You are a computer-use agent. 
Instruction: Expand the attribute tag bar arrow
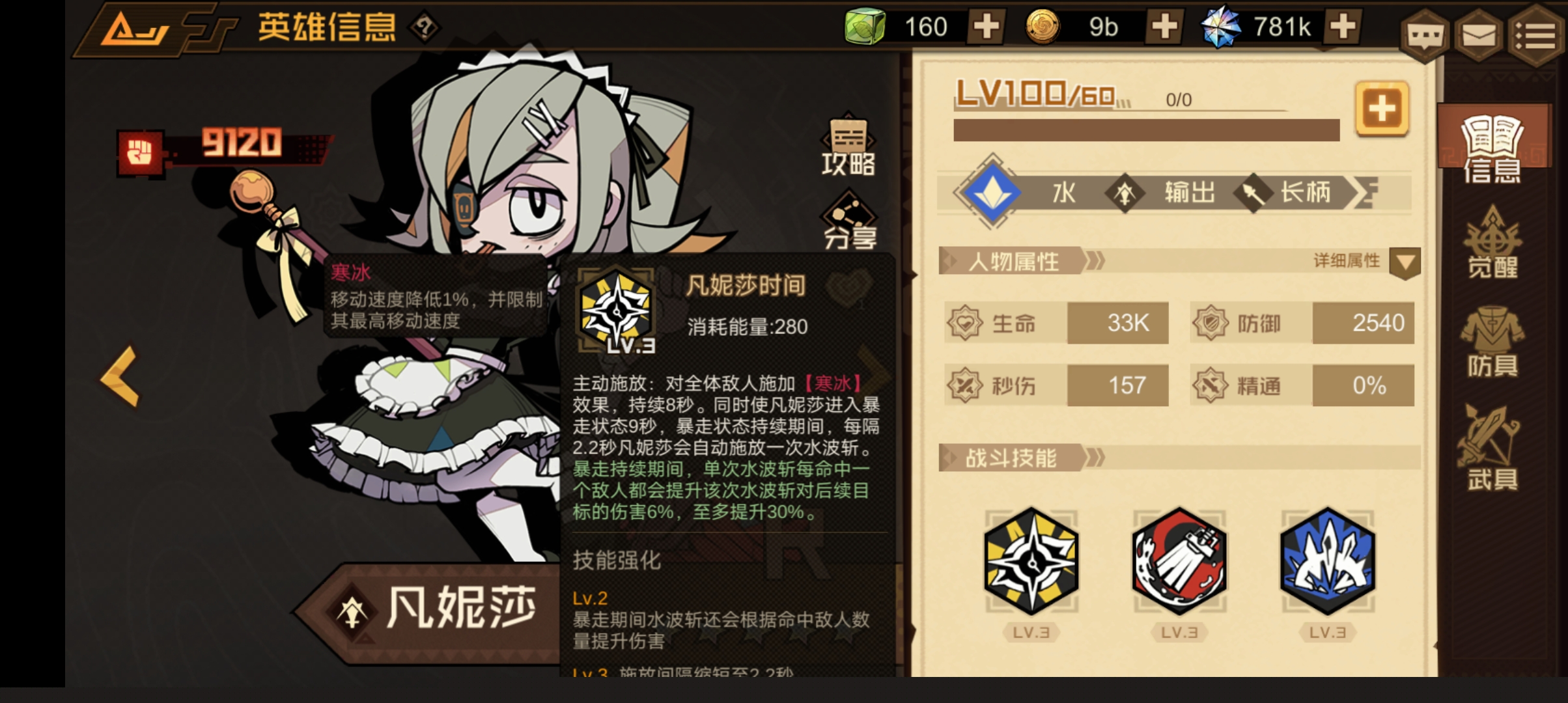click(x=1366, y=193)
